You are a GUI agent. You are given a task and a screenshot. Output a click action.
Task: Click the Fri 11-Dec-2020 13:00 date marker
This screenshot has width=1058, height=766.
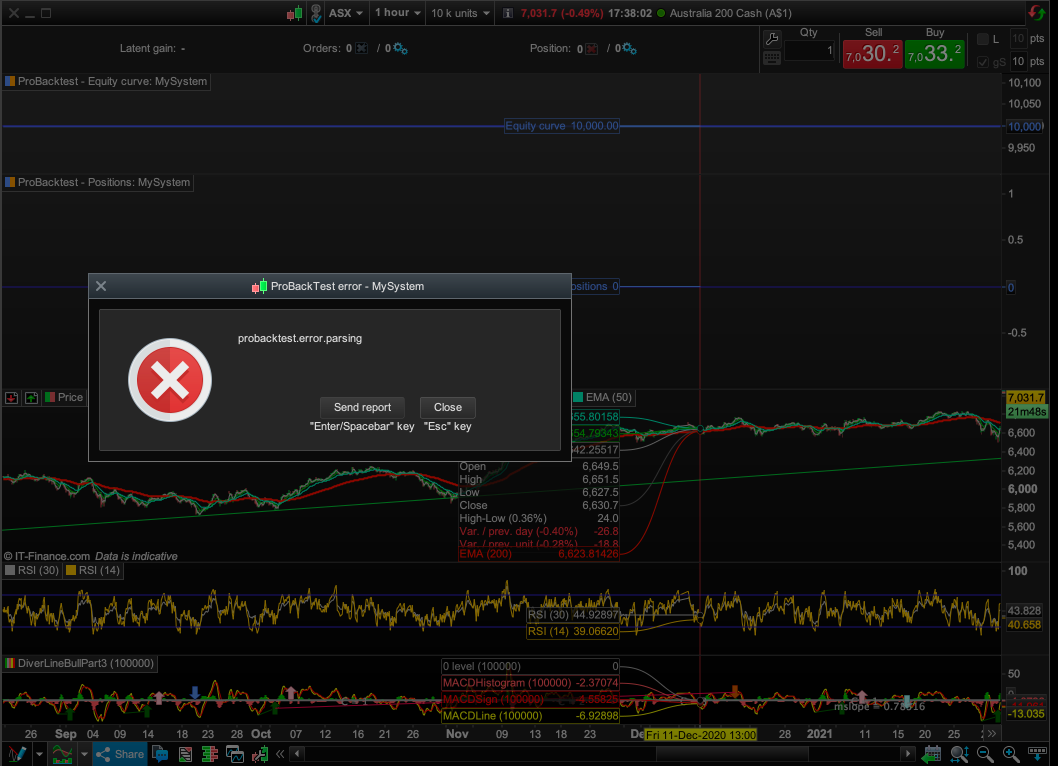(700, 735)
